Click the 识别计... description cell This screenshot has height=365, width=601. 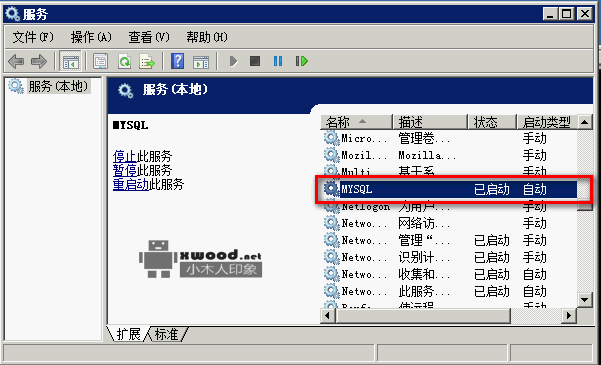click(424, 258)
